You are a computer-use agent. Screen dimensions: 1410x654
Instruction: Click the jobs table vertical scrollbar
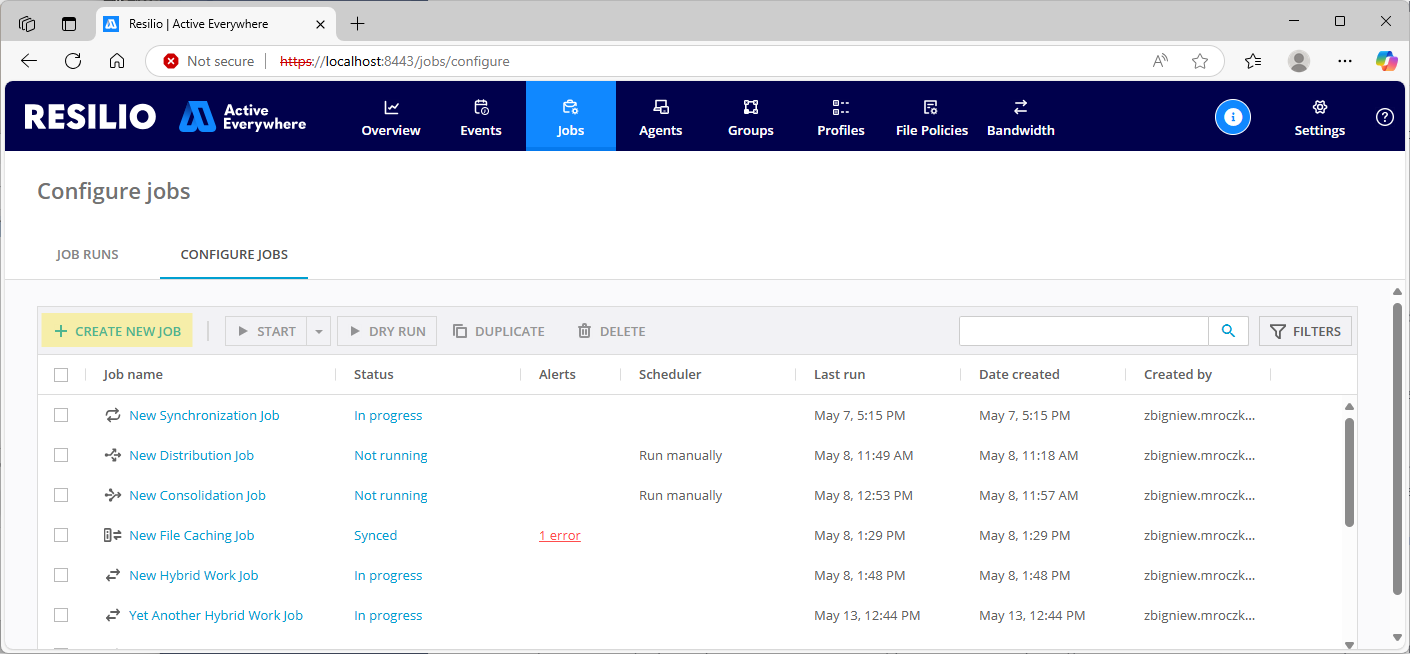(1349, 470)
